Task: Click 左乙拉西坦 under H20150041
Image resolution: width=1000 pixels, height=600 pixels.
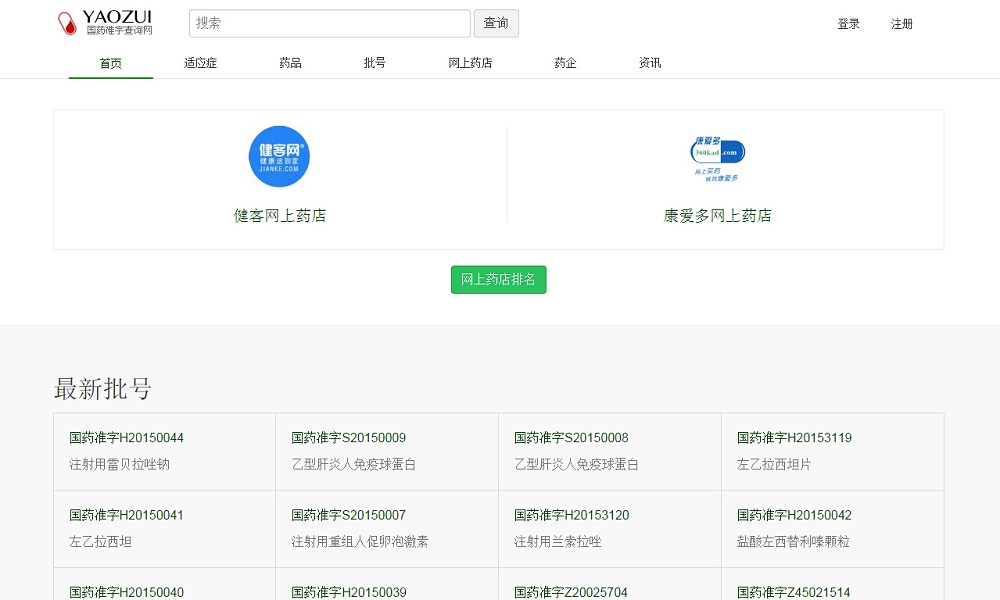Action: tap(100, 542)
